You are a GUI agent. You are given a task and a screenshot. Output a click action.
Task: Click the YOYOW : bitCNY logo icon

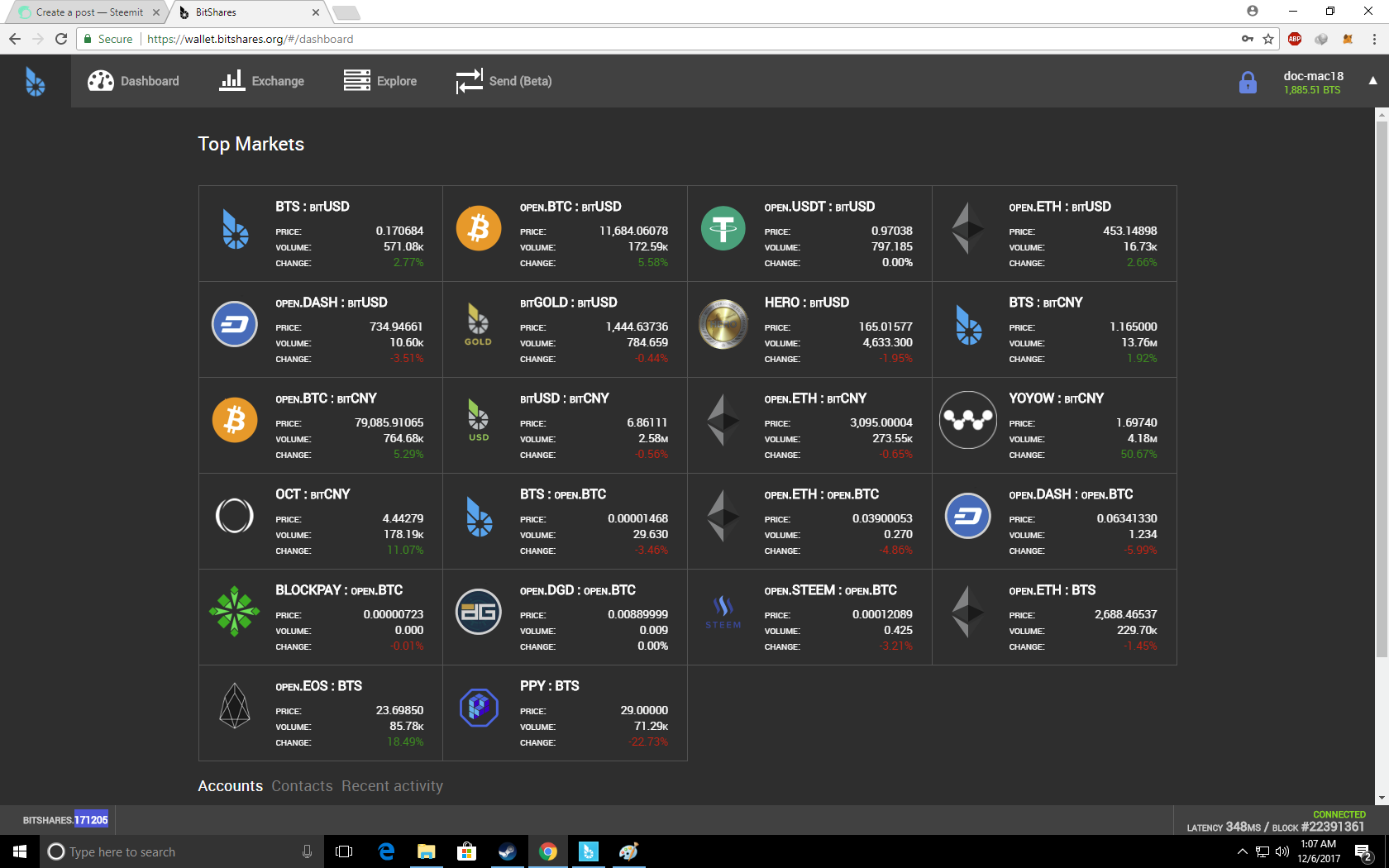pyautogui.click(x=968, y=420)
